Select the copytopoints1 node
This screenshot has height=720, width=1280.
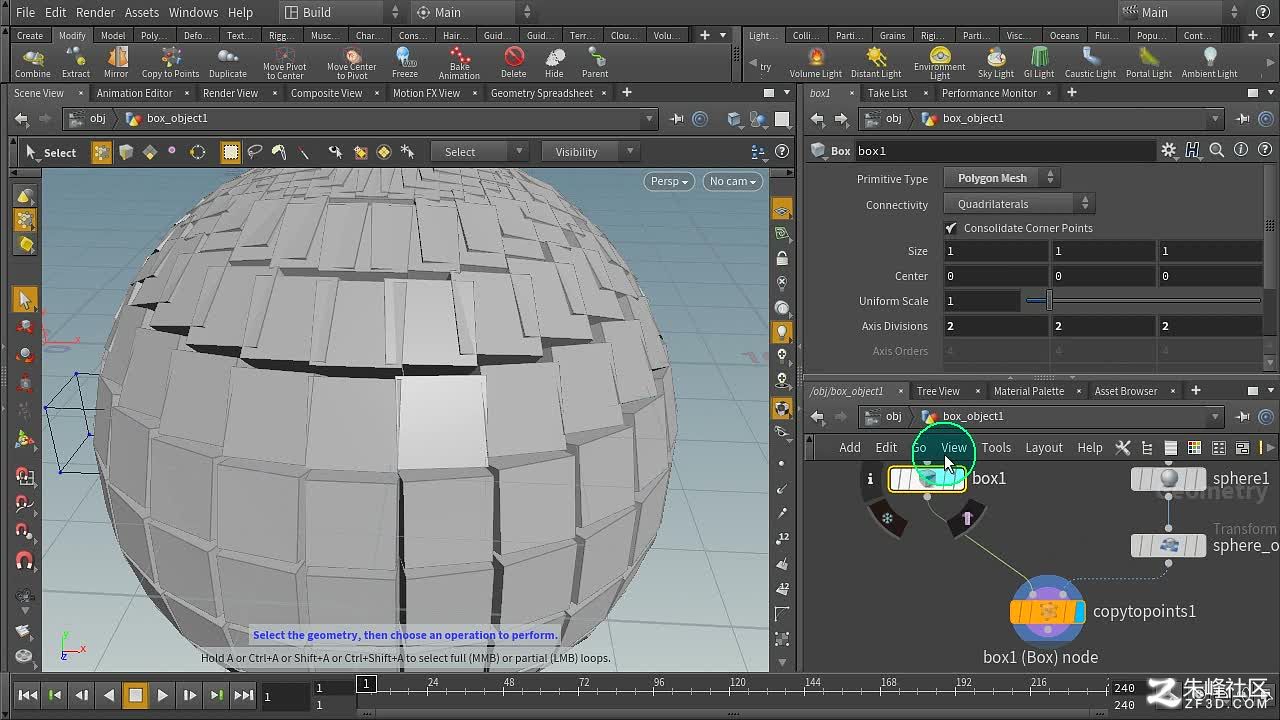(x=1047, y=611)
